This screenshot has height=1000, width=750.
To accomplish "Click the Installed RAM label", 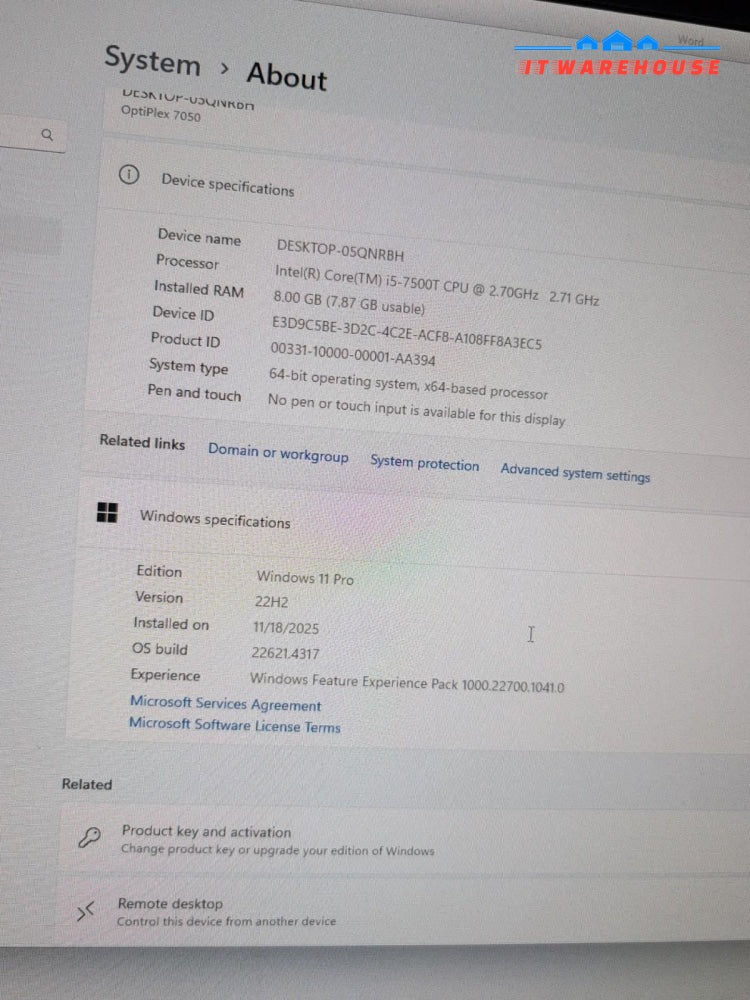I will pos(199,289).
